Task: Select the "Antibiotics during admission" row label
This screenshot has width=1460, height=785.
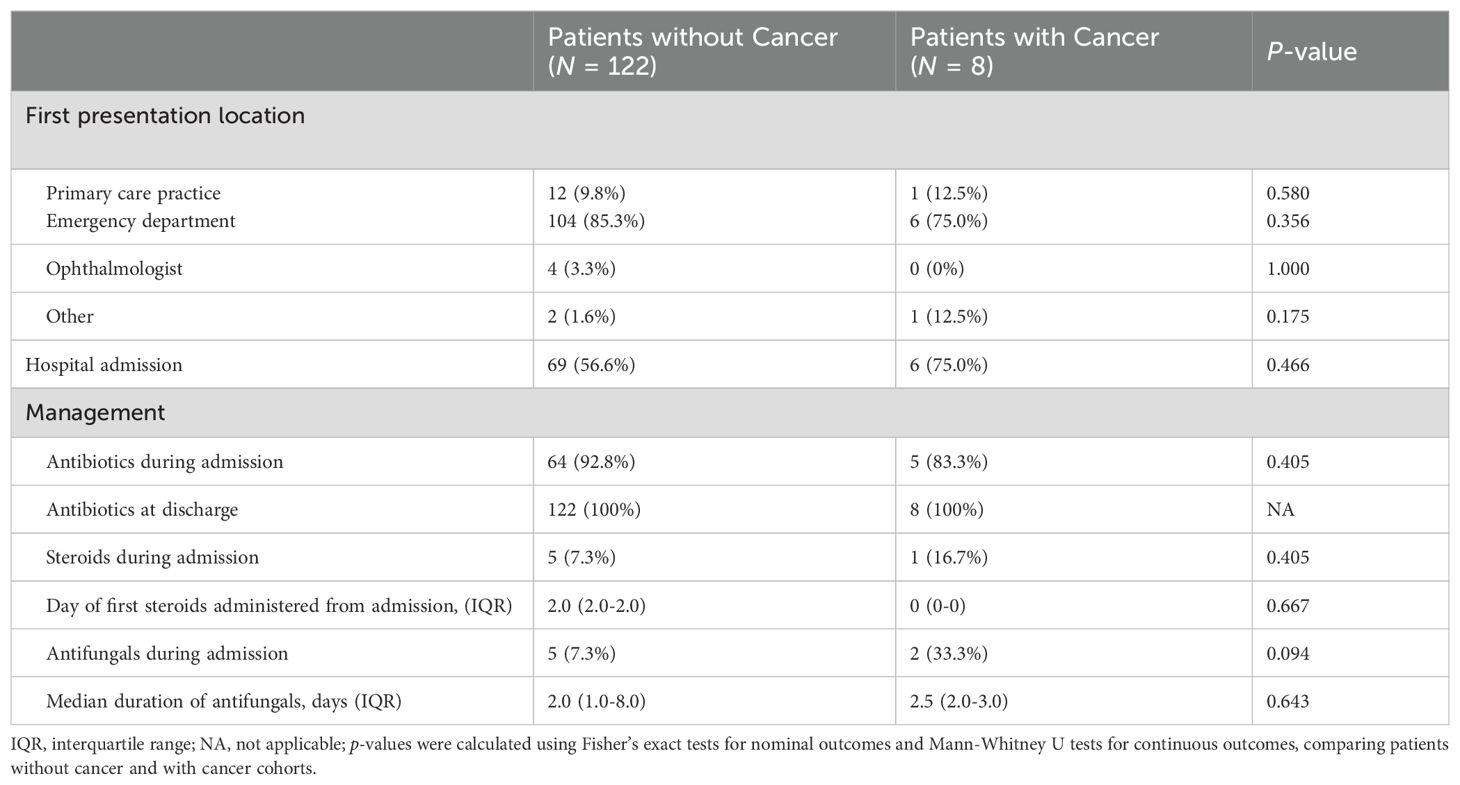Action: point(164,461)
